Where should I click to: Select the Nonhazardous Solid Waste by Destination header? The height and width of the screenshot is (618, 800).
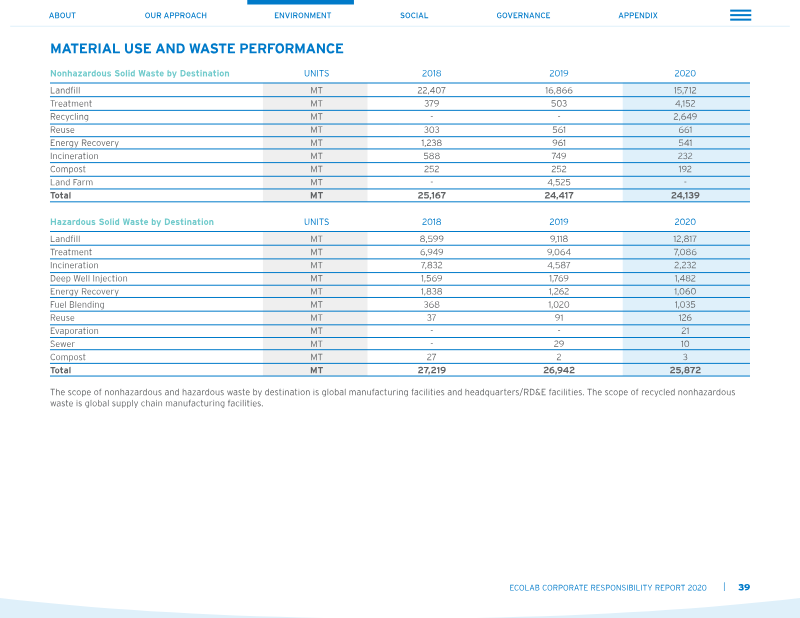click(140, 73)
